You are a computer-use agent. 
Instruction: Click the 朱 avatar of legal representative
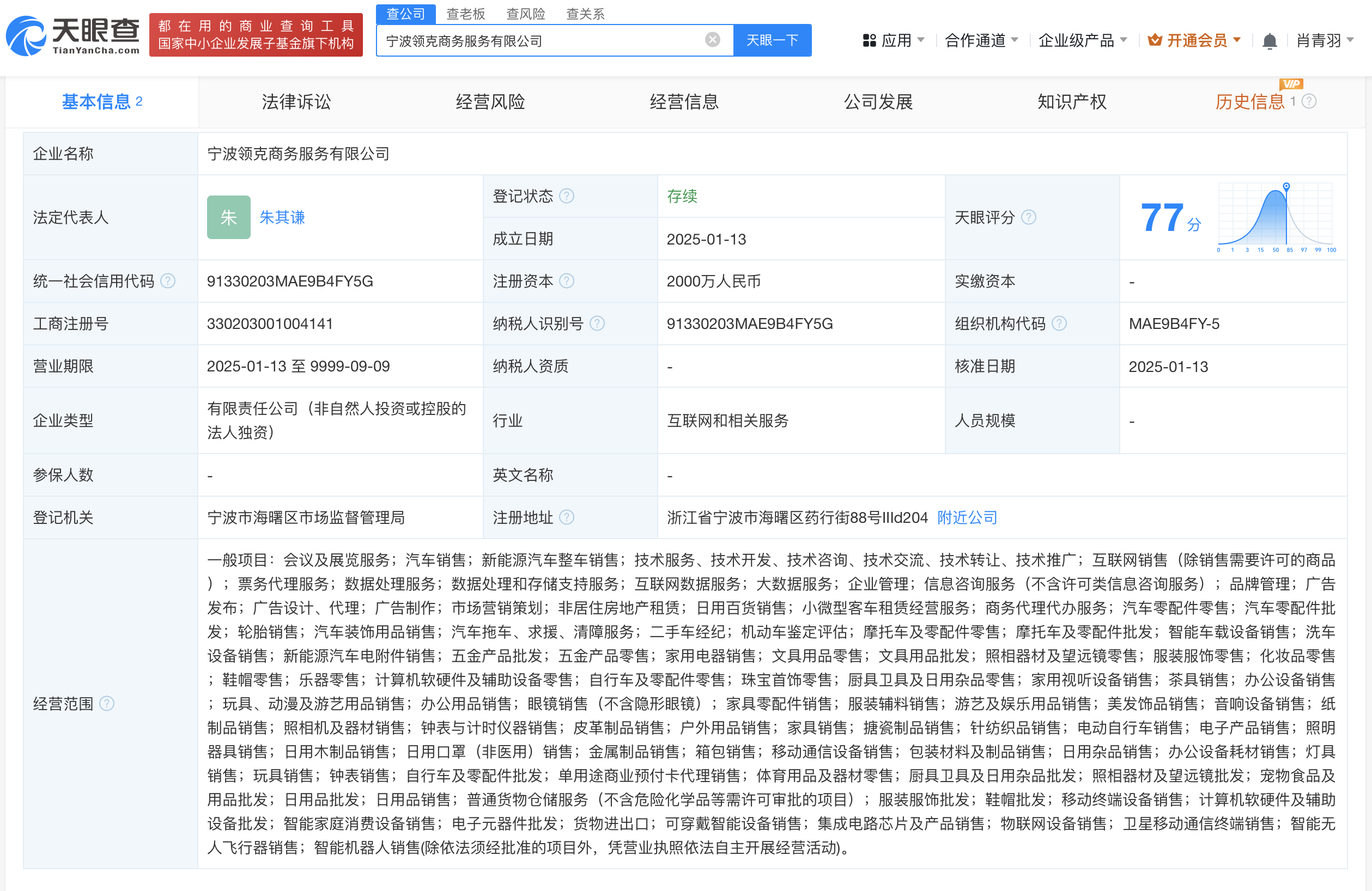[x=228, y=217]
